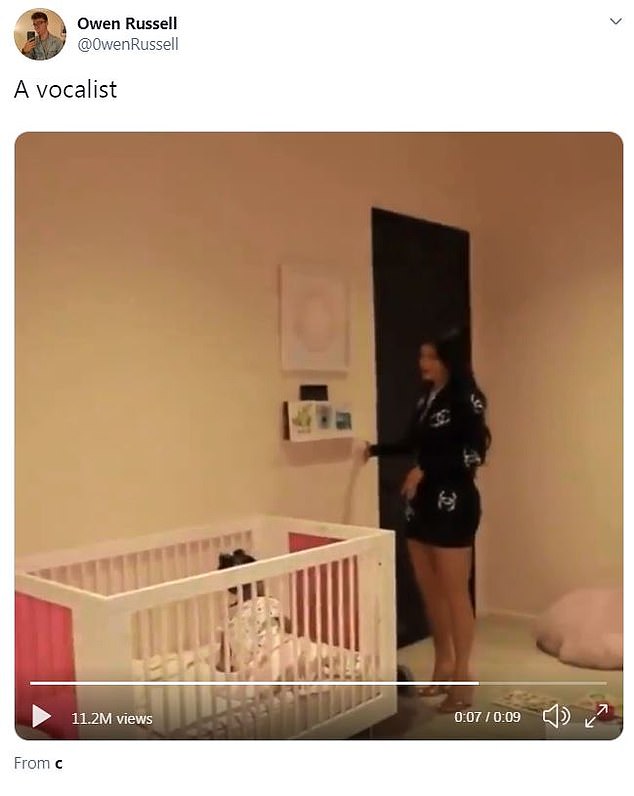Open Owen Russell's profile picture
This screenshot has width=634, height=796.
pyautogui.click(x=40, y=34)
